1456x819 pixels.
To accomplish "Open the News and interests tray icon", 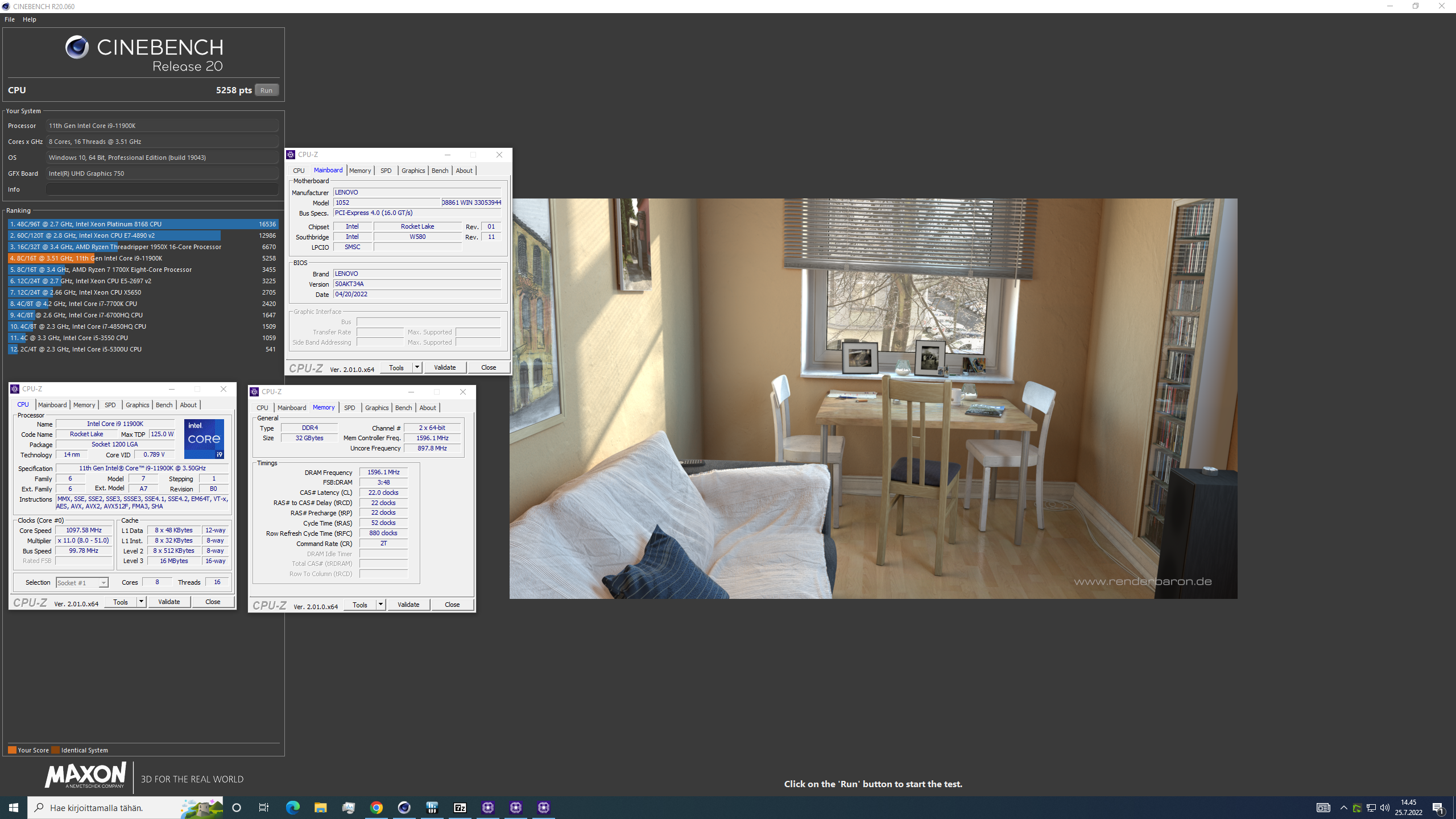I will (1323, 808).
